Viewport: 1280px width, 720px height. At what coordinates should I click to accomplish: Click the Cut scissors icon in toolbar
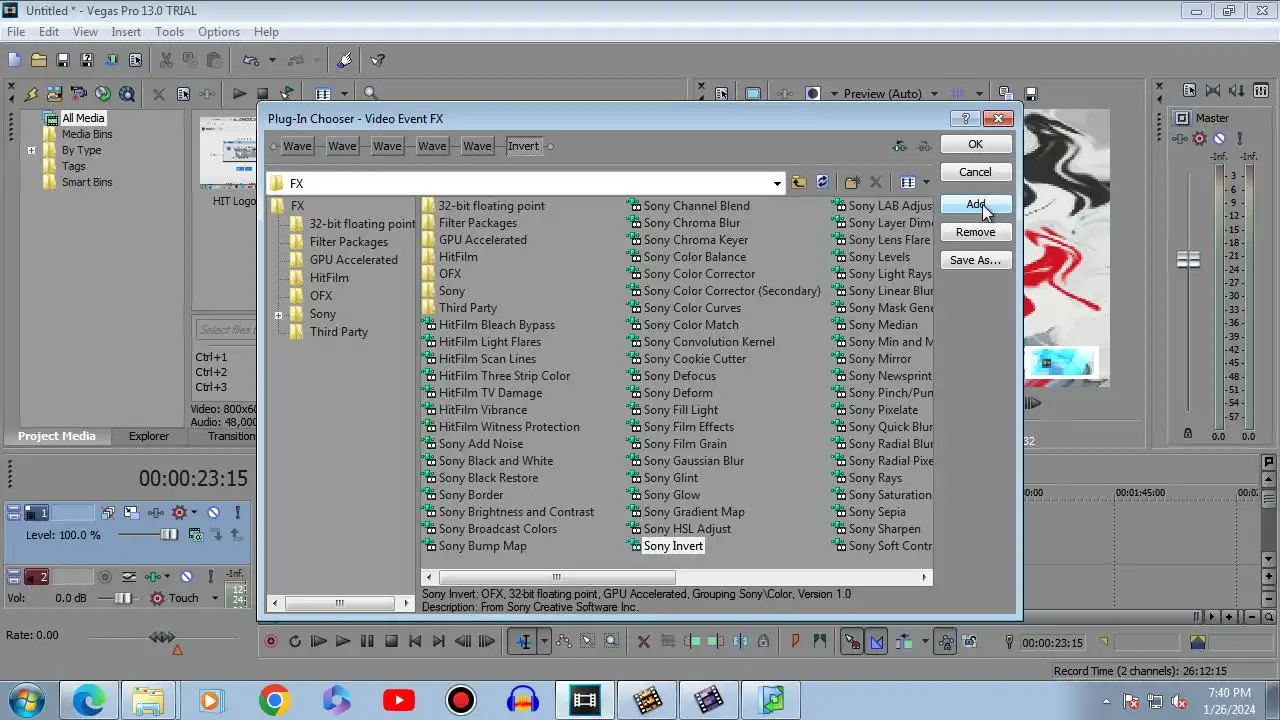click(166, 60)
